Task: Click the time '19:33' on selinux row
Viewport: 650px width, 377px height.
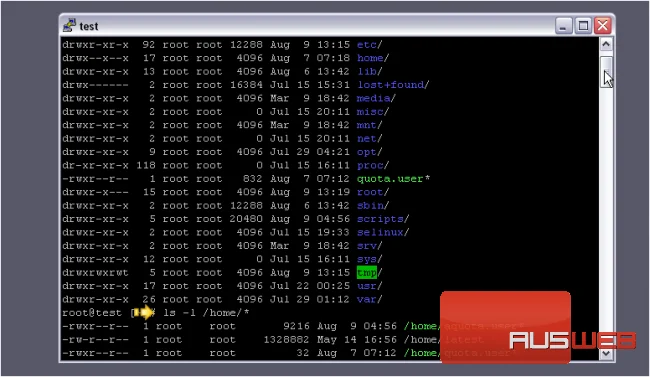Action: (x=334, y=232)
